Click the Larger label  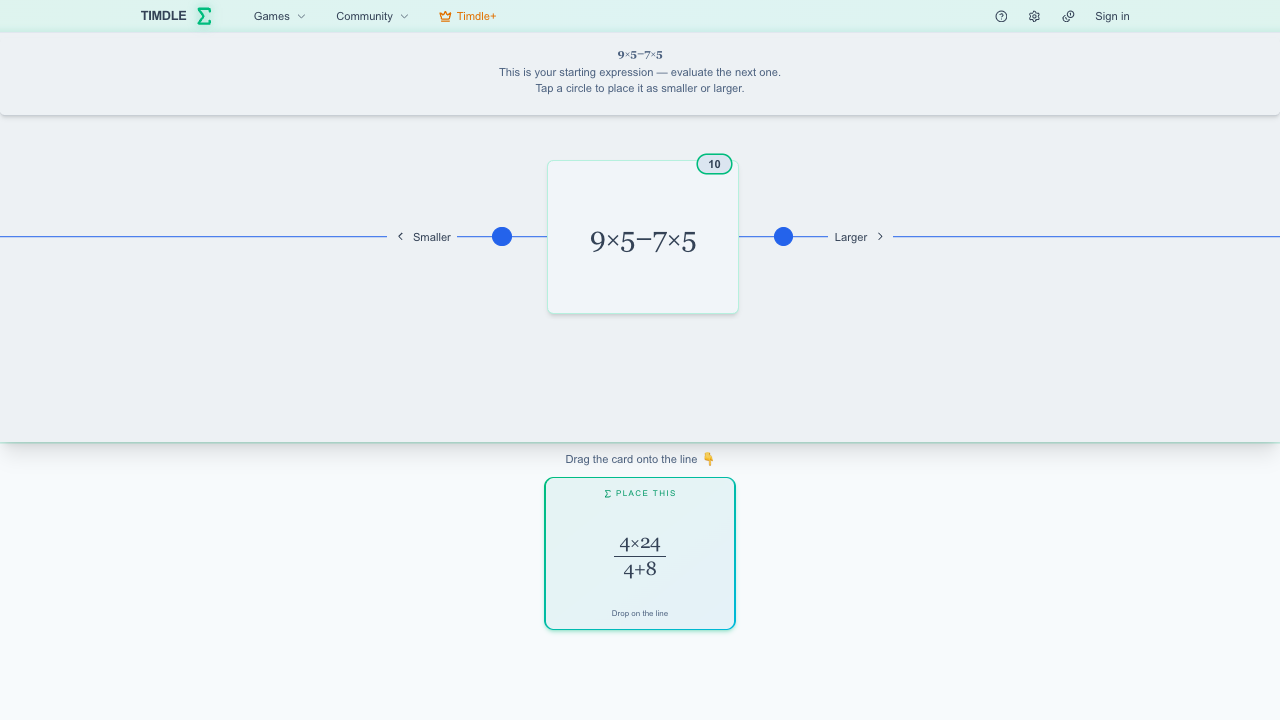tap(851, 237)
